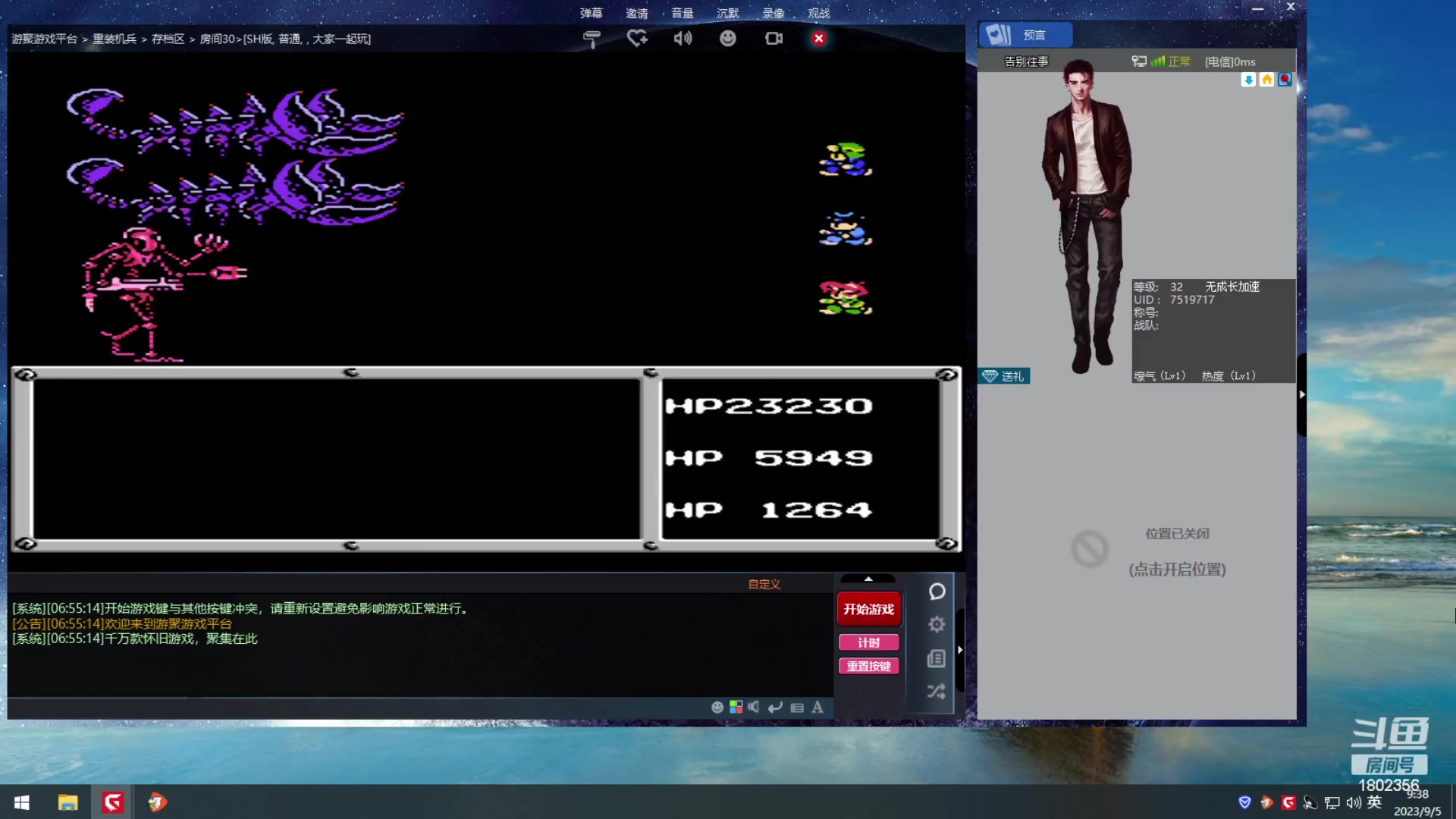Click the return arrow icon in chat toolbar
Screen dimensions: 1456x819
click(775, 707)
